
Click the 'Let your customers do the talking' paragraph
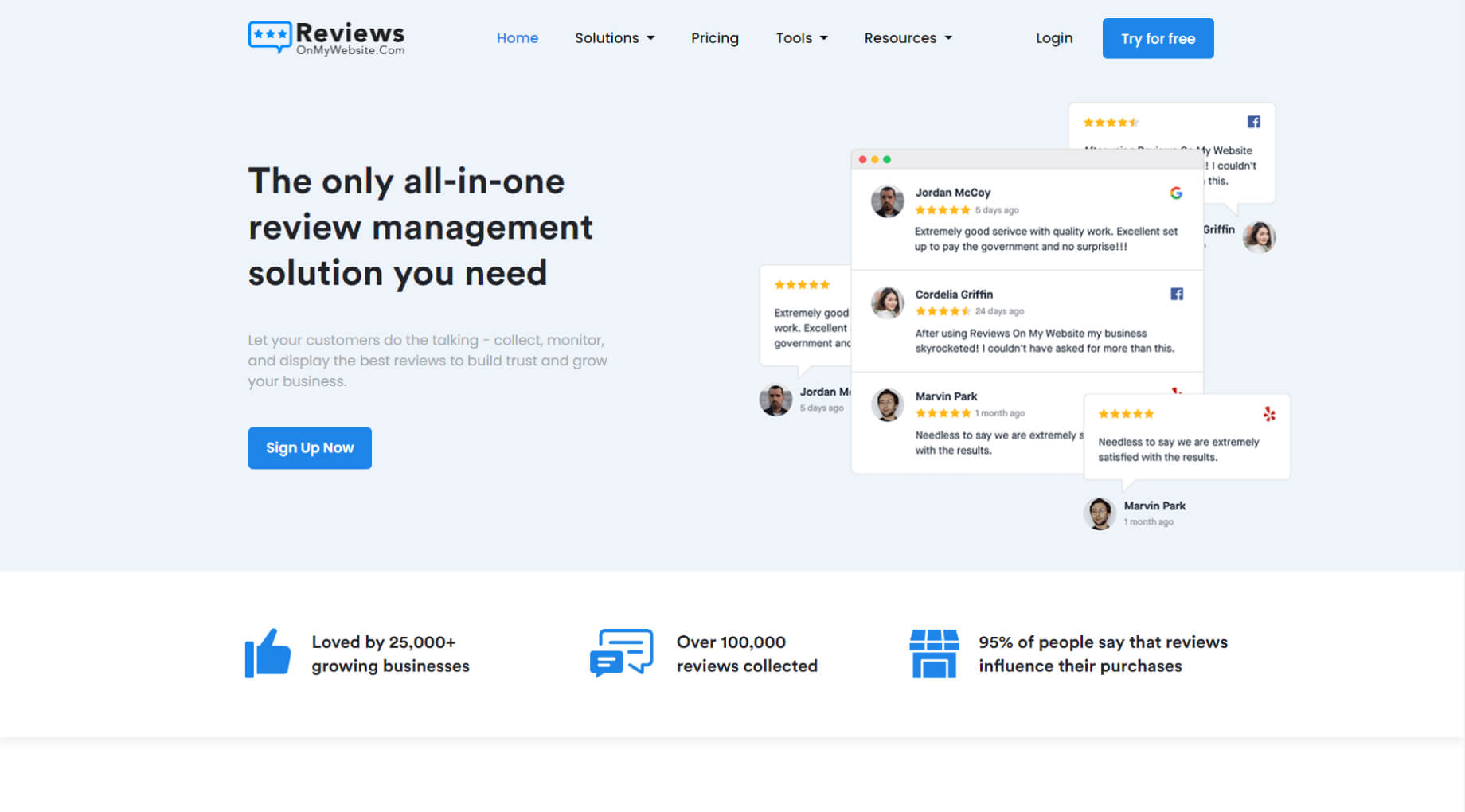point(428,361)
